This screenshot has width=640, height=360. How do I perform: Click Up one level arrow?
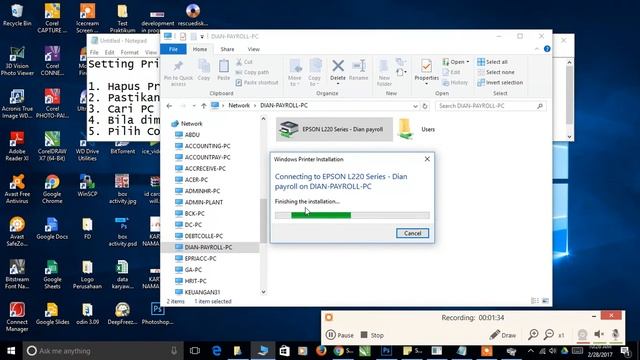point(203,106)
